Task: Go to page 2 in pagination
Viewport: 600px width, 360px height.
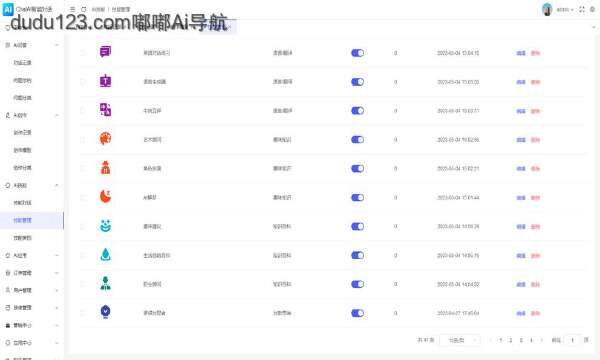Action: tap(510, 340)
